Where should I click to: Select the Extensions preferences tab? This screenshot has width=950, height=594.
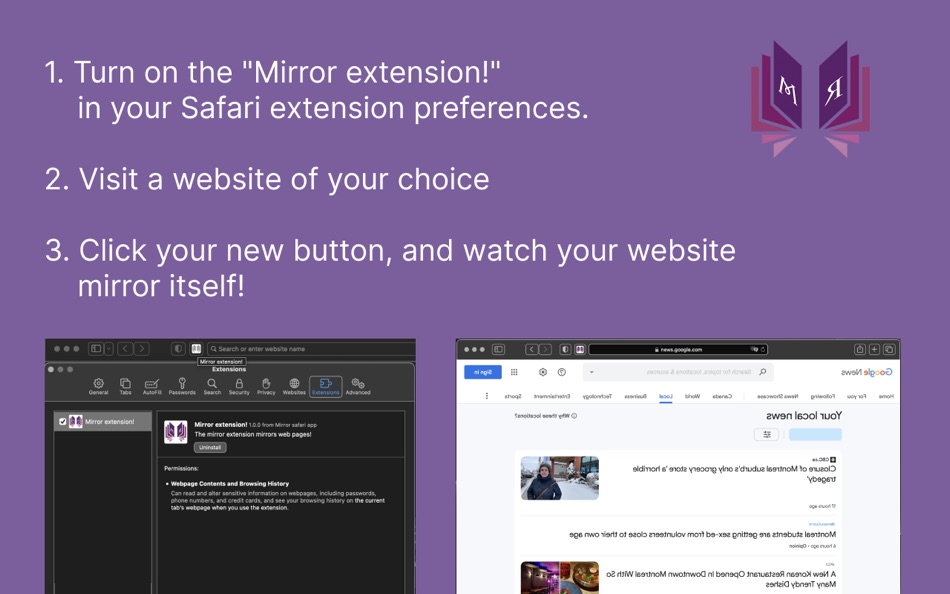click(x=325, y=386)
